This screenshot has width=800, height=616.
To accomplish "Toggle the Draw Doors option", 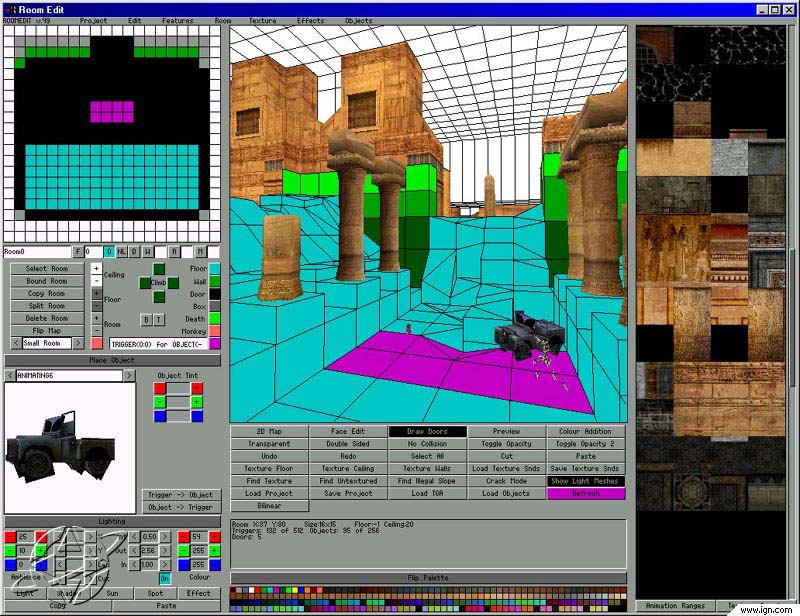I will pyautogui.click(x=428, y=432).
